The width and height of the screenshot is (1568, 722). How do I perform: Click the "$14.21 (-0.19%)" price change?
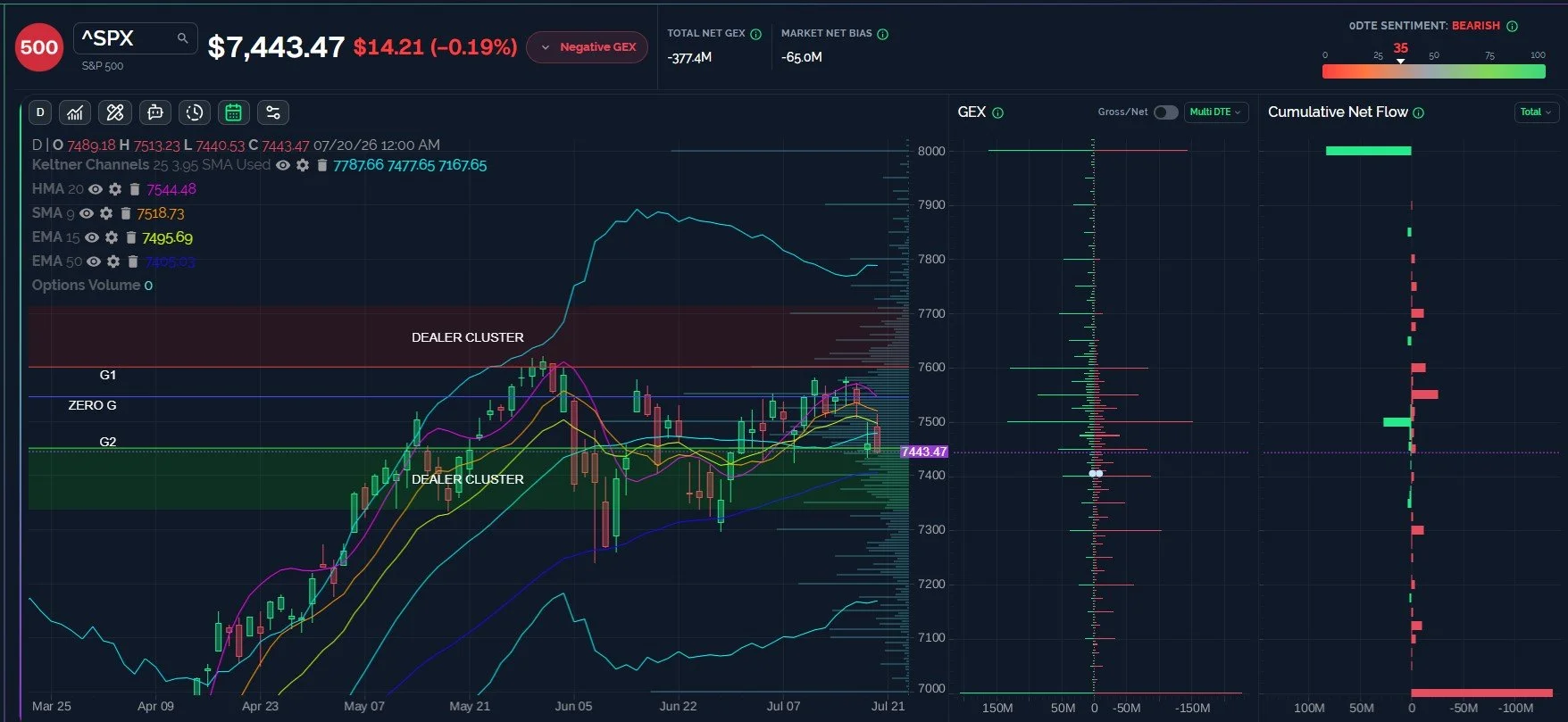click(435, 47)
